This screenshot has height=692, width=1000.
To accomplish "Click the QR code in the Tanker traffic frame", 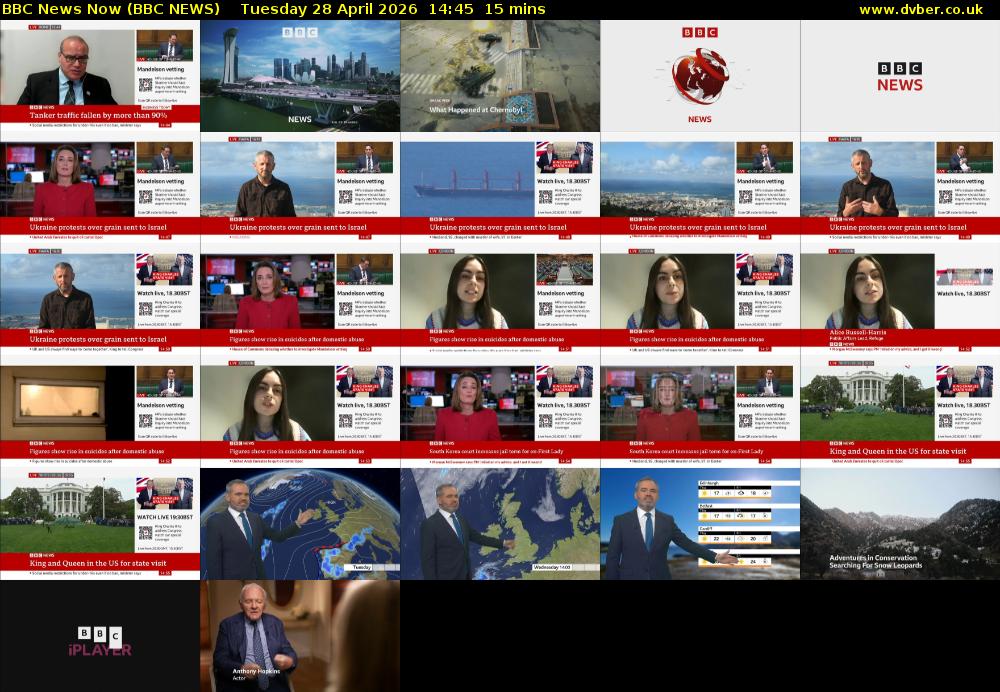I will pos(145,85).
